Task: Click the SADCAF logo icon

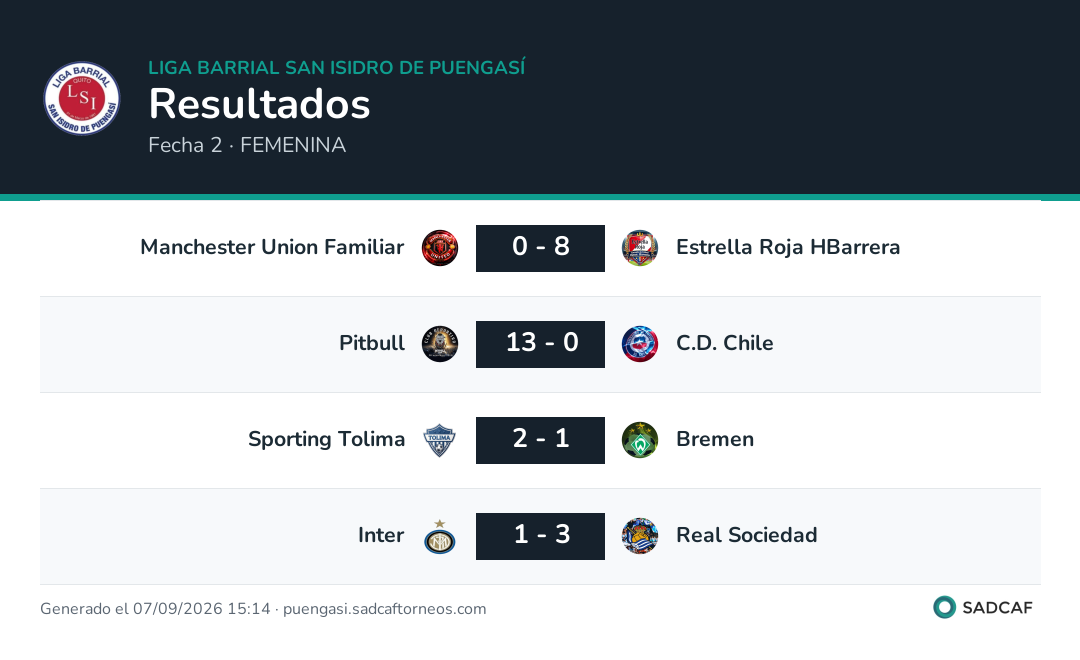Action: coord(944,607)
